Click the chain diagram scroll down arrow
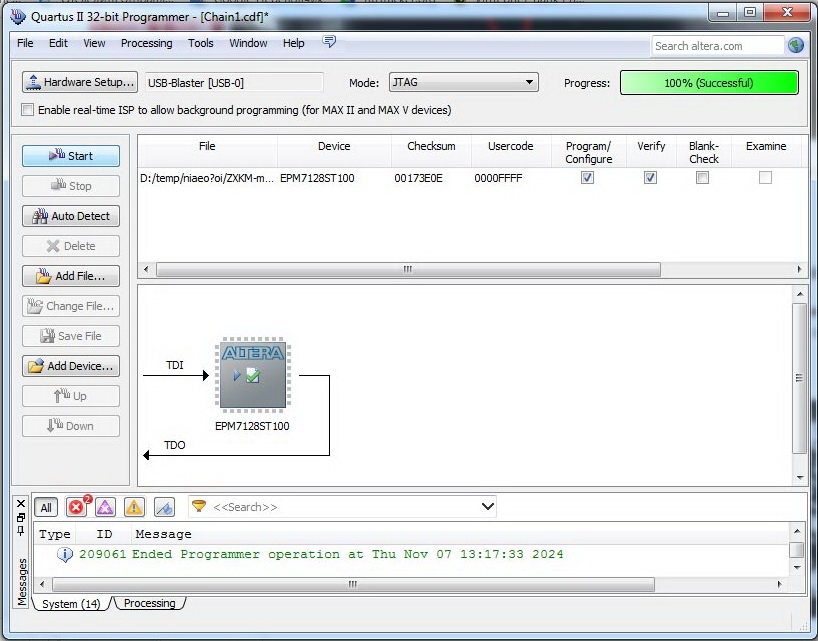The height and width of the screenshot is (641, 818). (x=800, y=477)
